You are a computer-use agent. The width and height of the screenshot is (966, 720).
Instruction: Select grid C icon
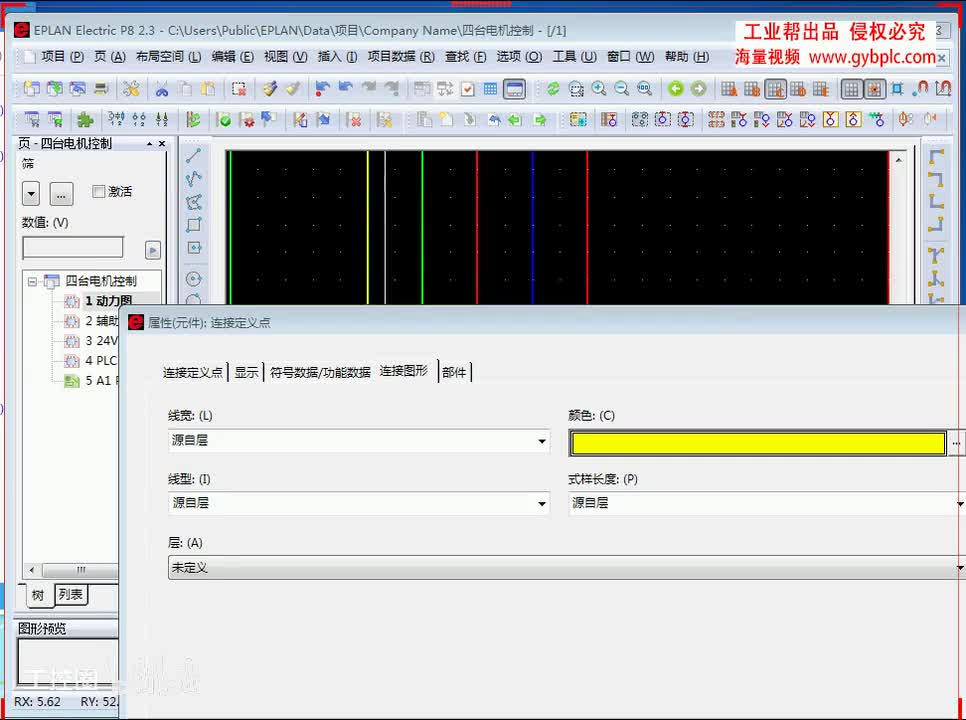coord(775,89)
